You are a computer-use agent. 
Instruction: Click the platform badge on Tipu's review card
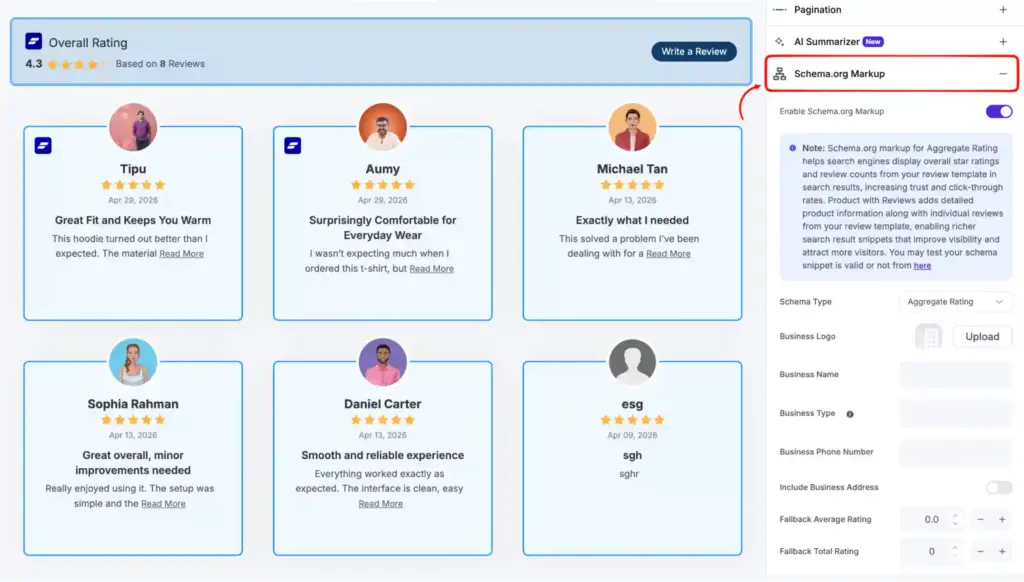point(43,145)
